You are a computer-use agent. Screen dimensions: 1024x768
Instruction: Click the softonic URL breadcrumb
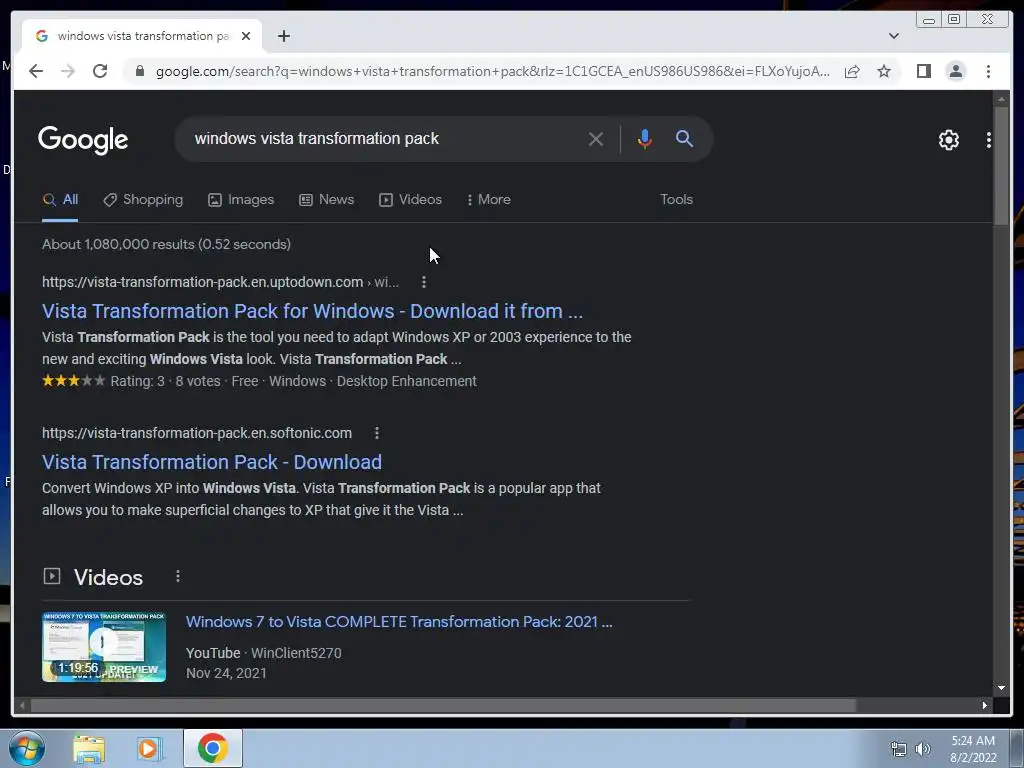pyautogui.click(x=197, y=433)
